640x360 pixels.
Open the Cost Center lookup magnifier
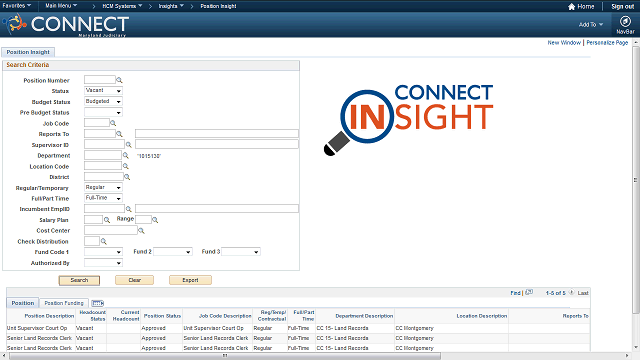click(x=141, y=231)
